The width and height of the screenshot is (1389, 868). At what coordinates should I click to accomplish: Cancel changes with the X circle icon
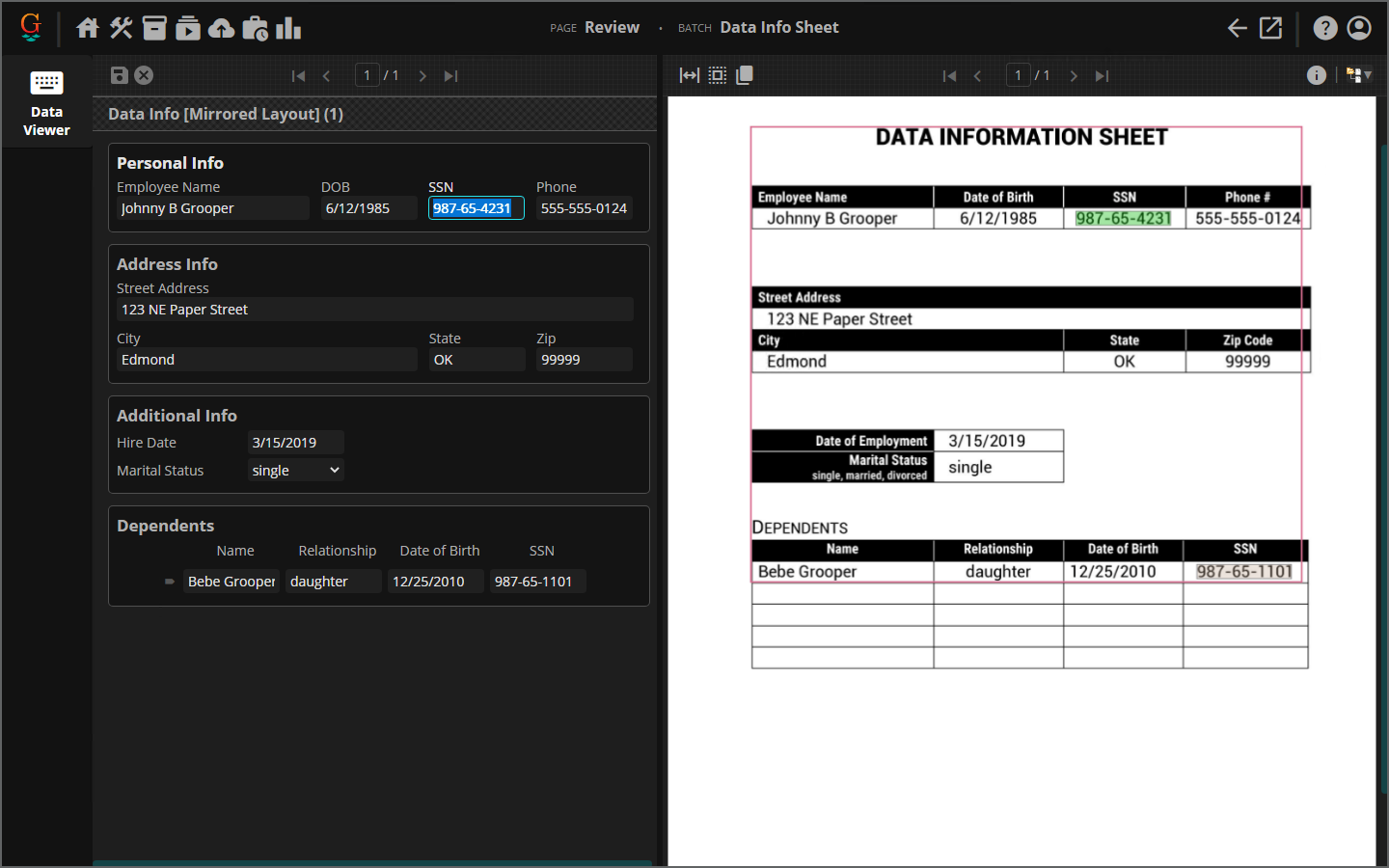(144, 75)
